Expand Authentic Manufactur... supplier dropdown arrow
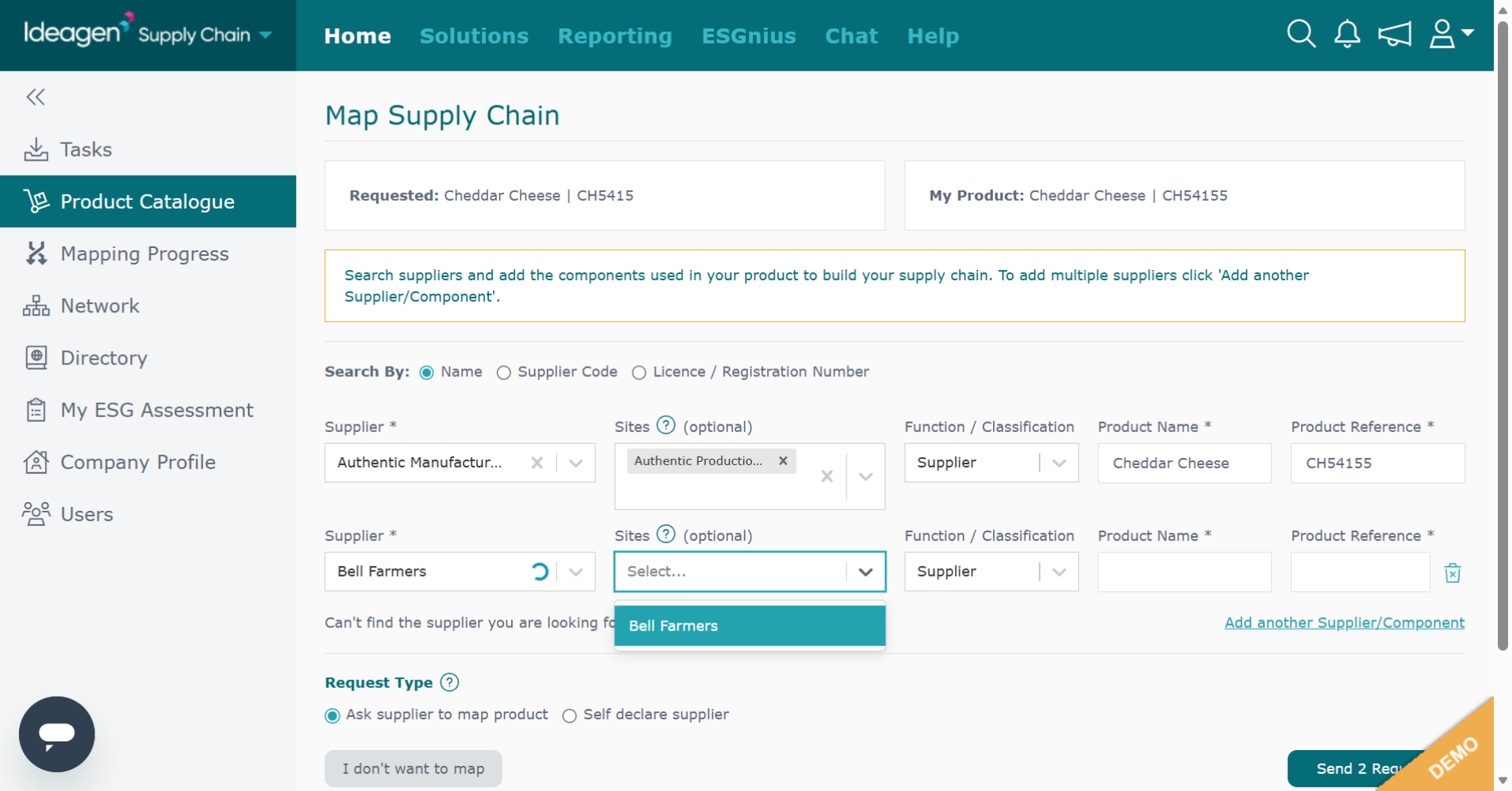1512x791 pixels. tap(576, 463)
